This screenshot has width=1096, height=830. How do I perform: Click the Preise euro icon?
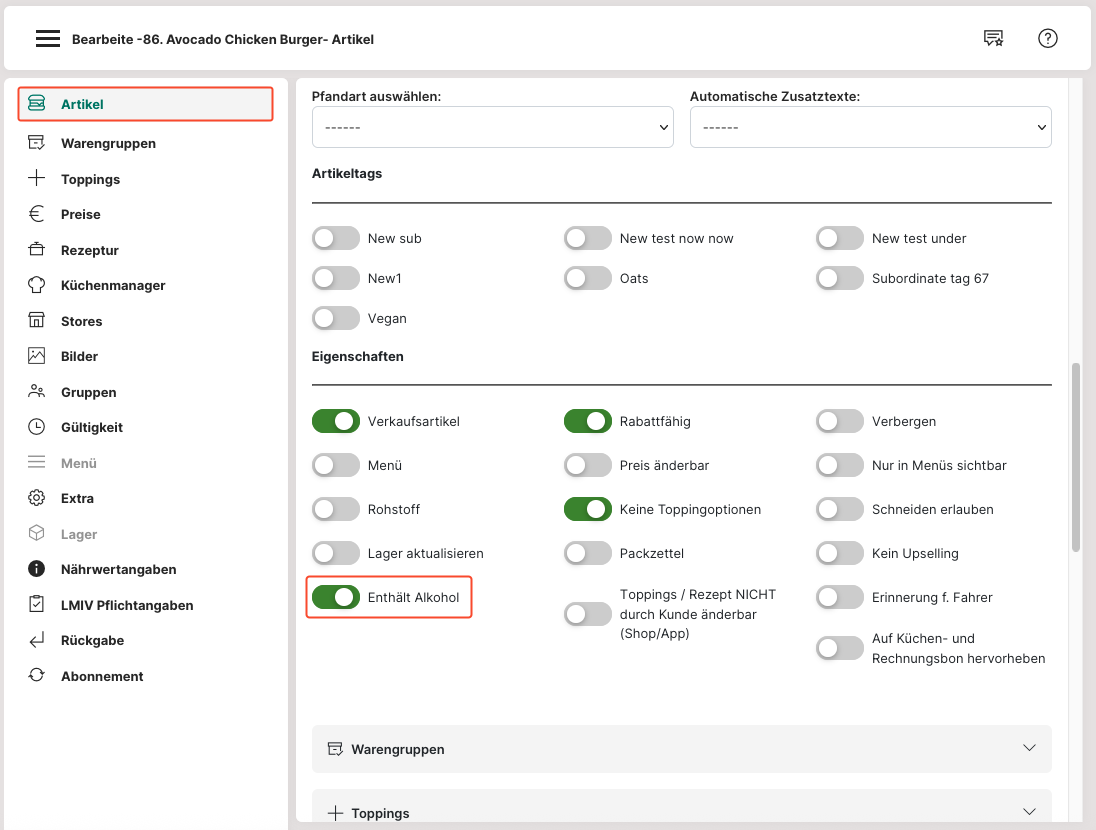pos(37,214)
